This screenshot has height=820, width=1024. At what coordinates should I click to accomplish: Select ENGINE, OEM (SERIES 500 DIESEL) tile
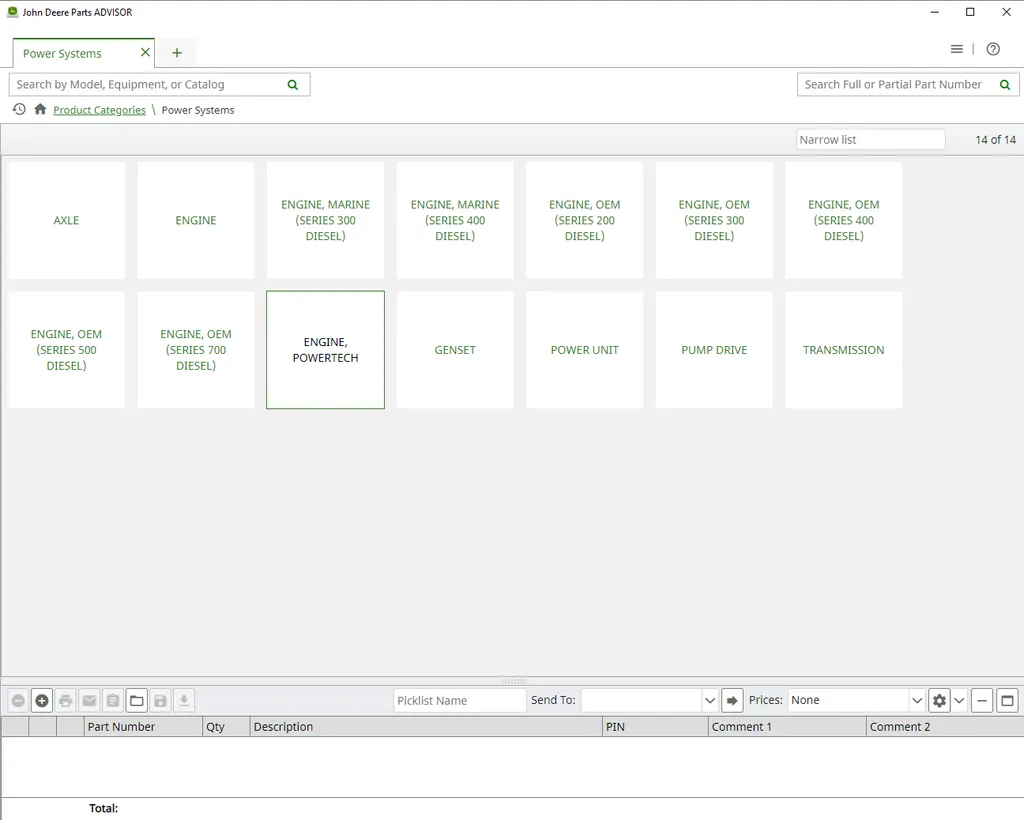[66, 350]
